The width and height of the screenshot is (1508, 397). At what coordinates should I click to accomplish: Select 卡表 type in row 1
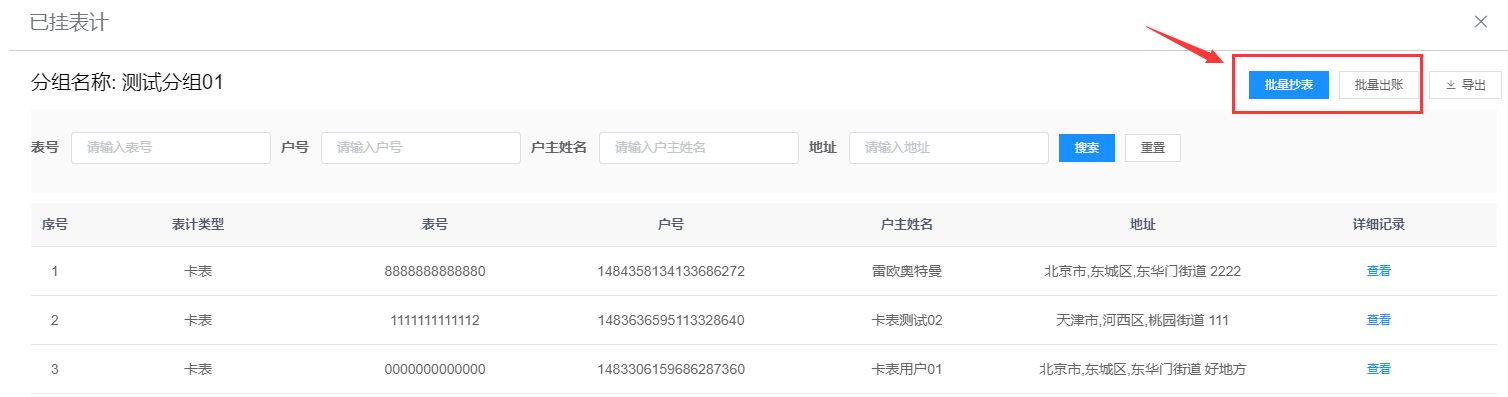point(198,271)
